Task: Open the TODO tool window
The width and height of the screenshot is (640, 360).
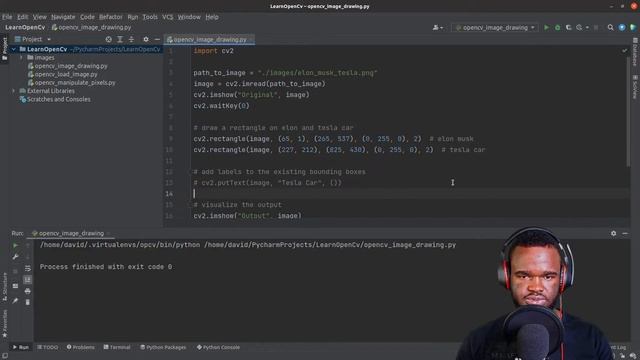Action: click(x=48, y=347)
